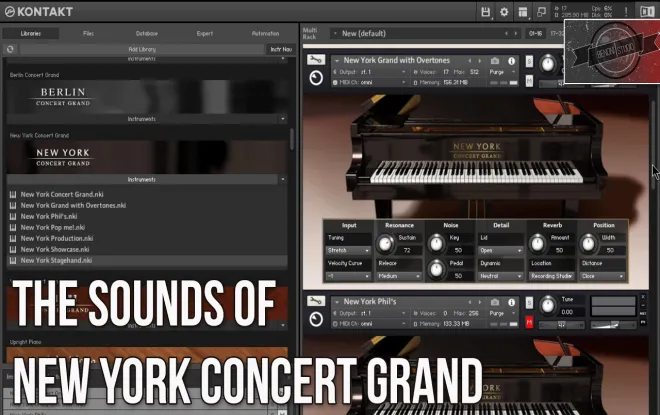Click the minimize view windows icon

pos(541,12)
